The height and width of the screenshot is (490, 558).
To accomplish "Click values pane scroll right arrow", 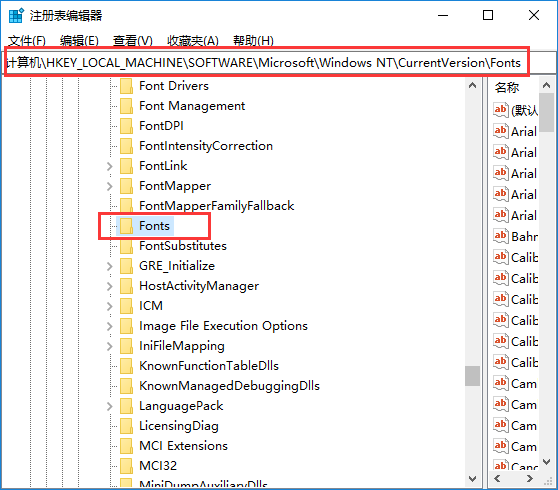I will 530,479.
